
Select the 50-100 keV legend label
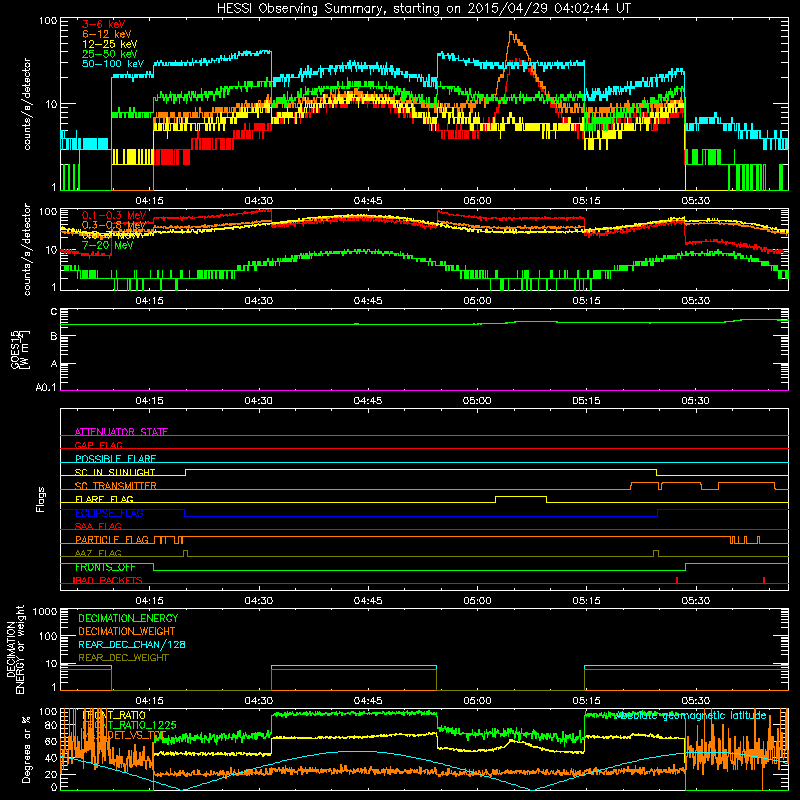(112, 64)
